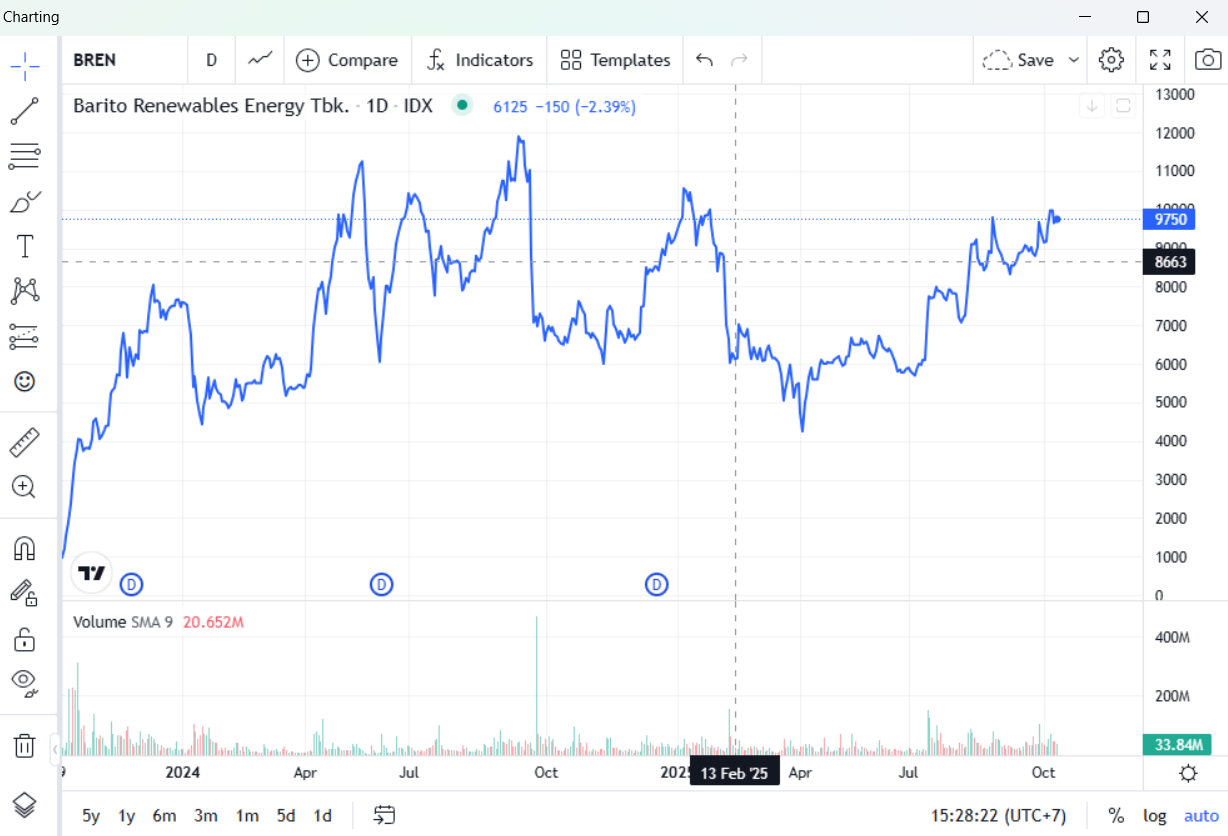1228x836 pixels.
Task: Open chart settings gear icon
Action: (x=1111, y=60)
